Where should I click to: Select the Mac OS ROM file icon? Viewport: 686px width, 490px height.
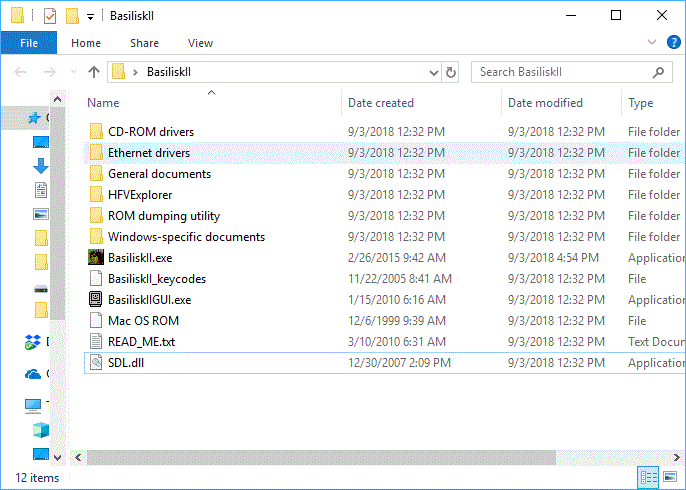[x=96, y=320]
